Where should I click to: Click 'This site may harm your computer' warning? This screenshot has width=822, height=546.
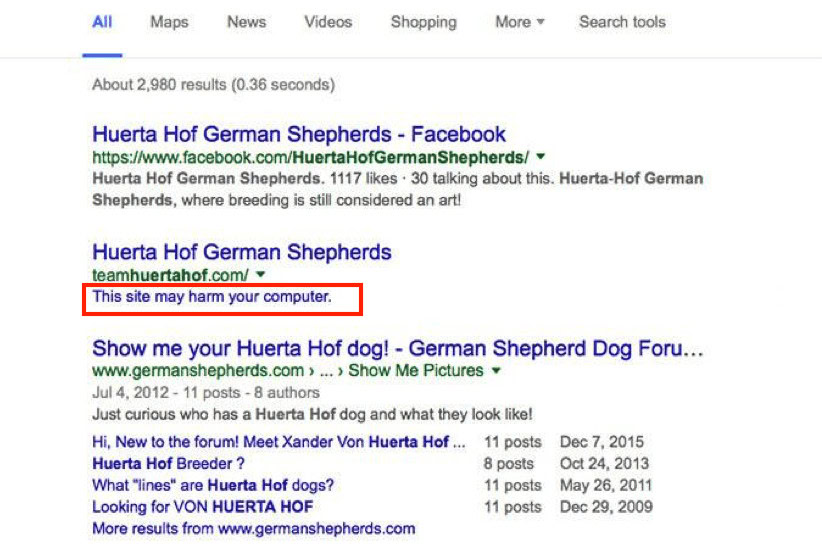212,297
